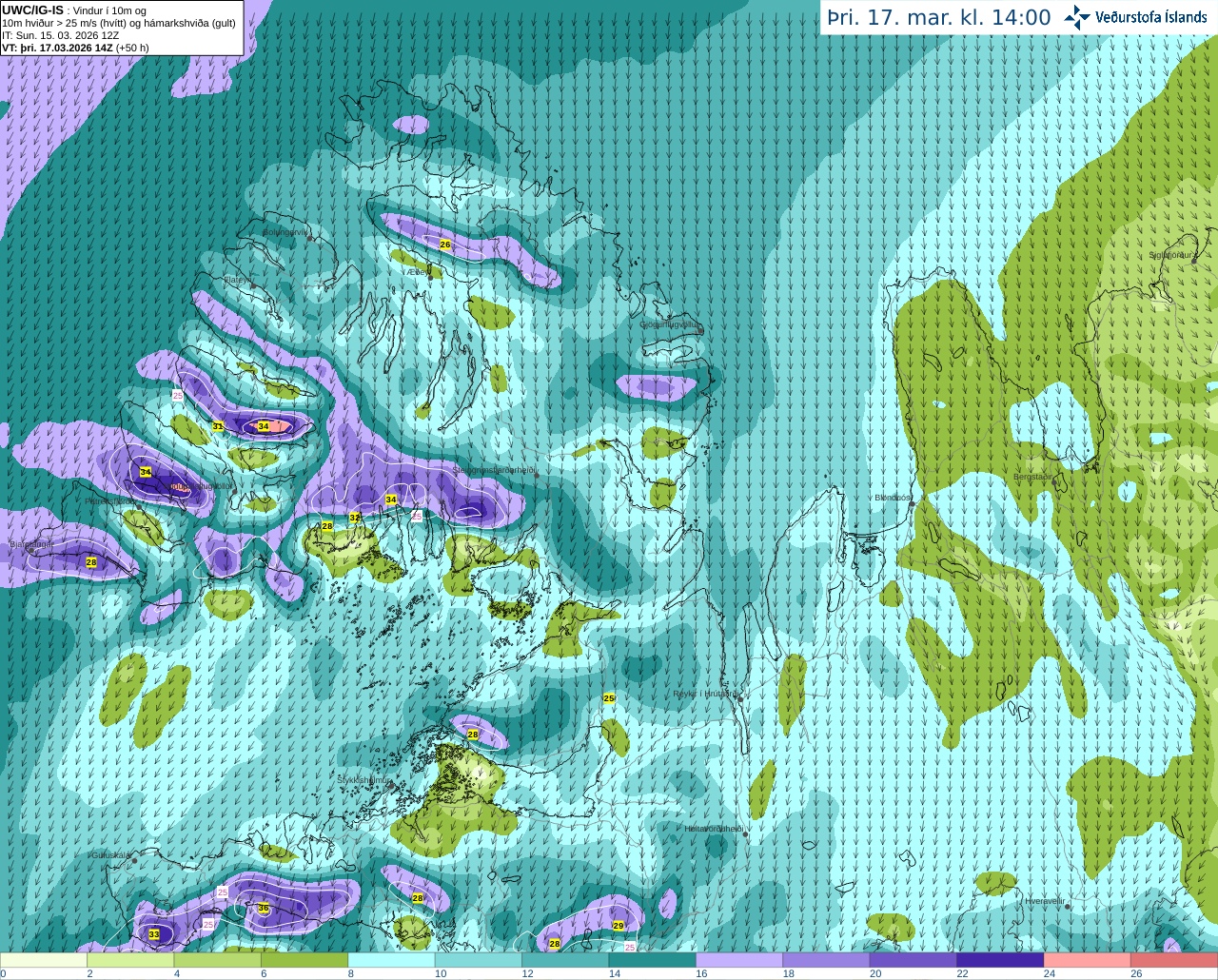Click the legend tick value 22
The width and height of the screenshot is (1218, 980).
[x=962, y=974]
